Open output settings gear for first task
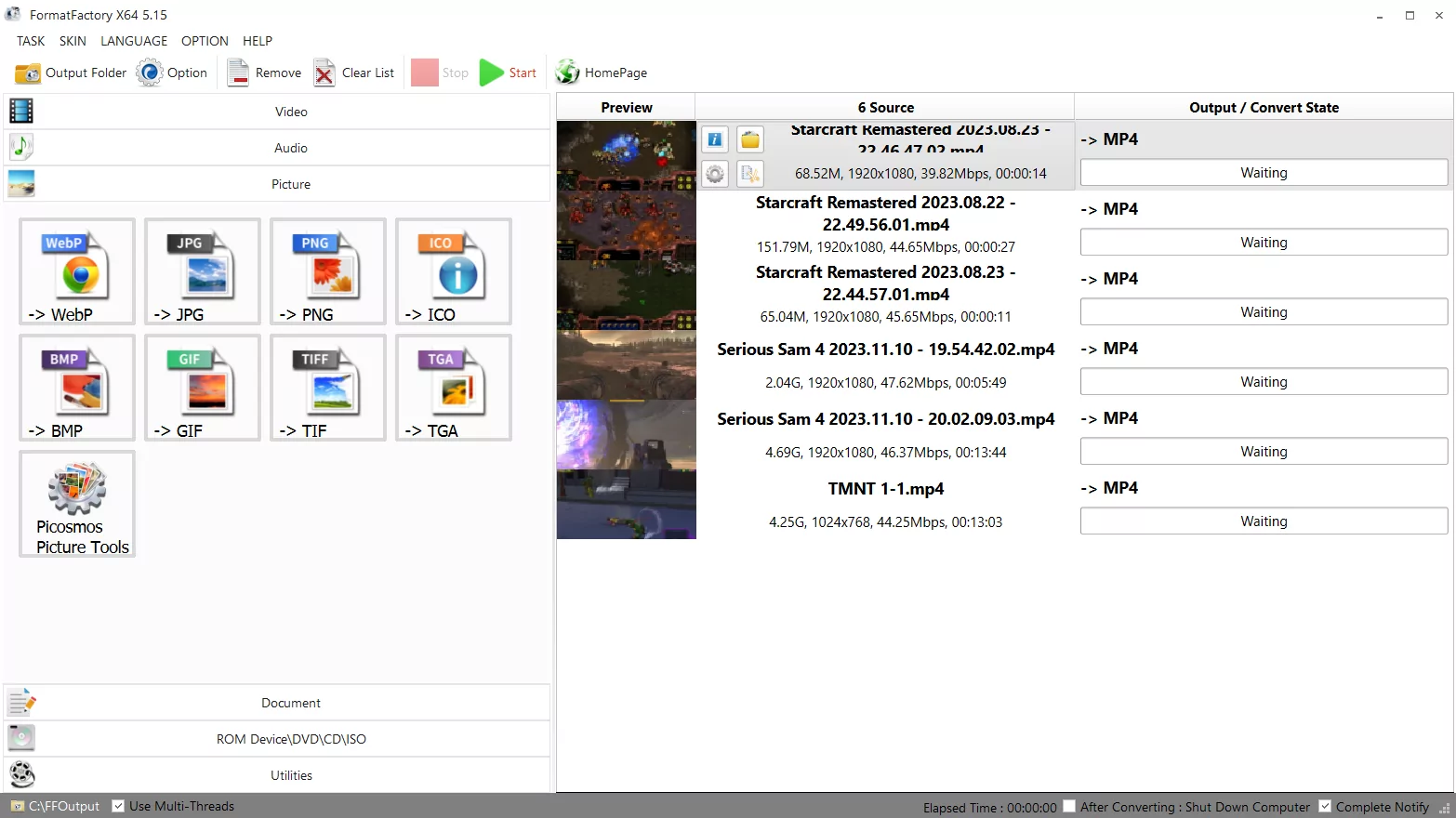This screenshot has width=1456, height=818. click(x=715, y=174)
